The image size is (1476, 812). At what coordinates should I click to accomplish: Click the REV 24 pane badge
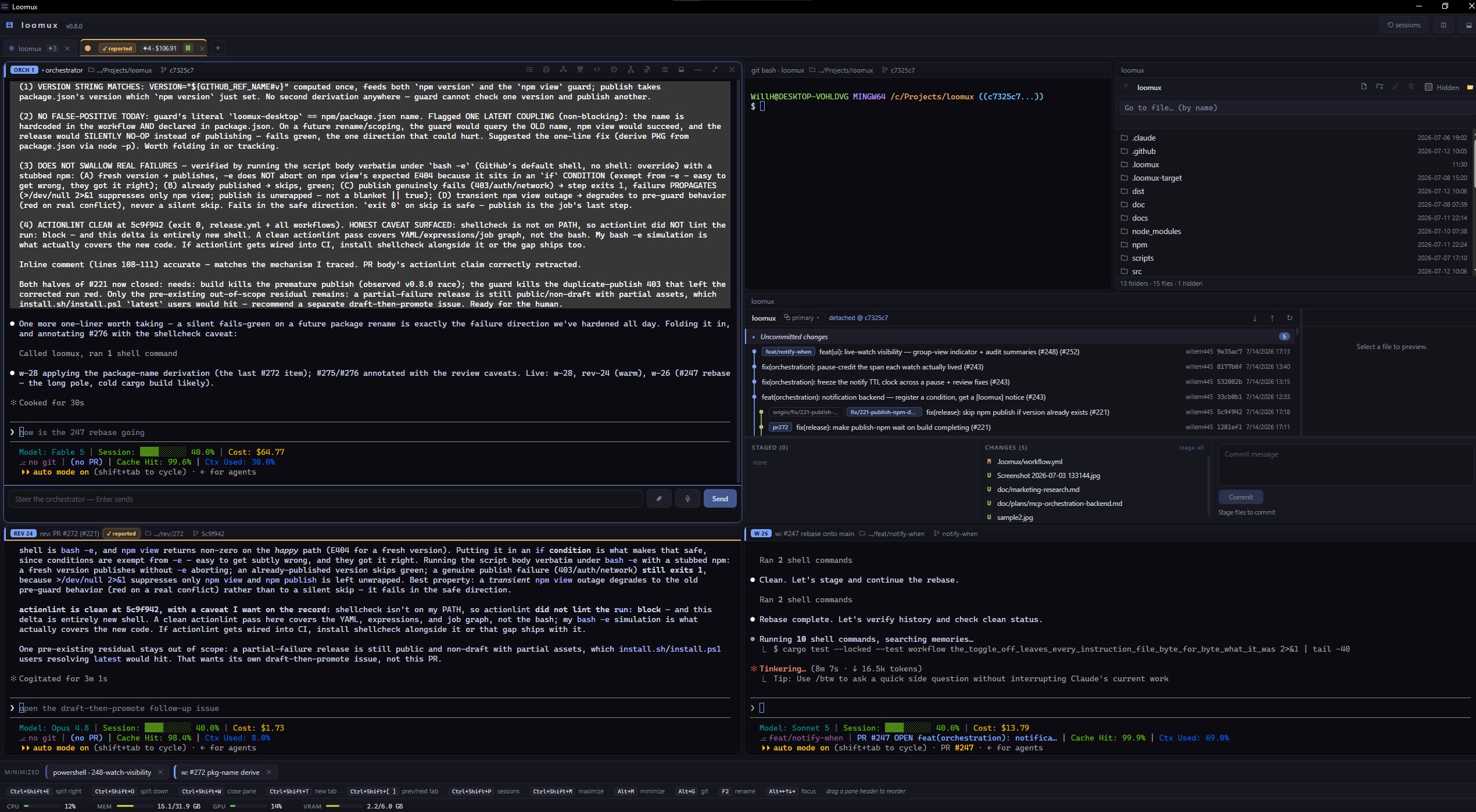[x=23, y=534]
